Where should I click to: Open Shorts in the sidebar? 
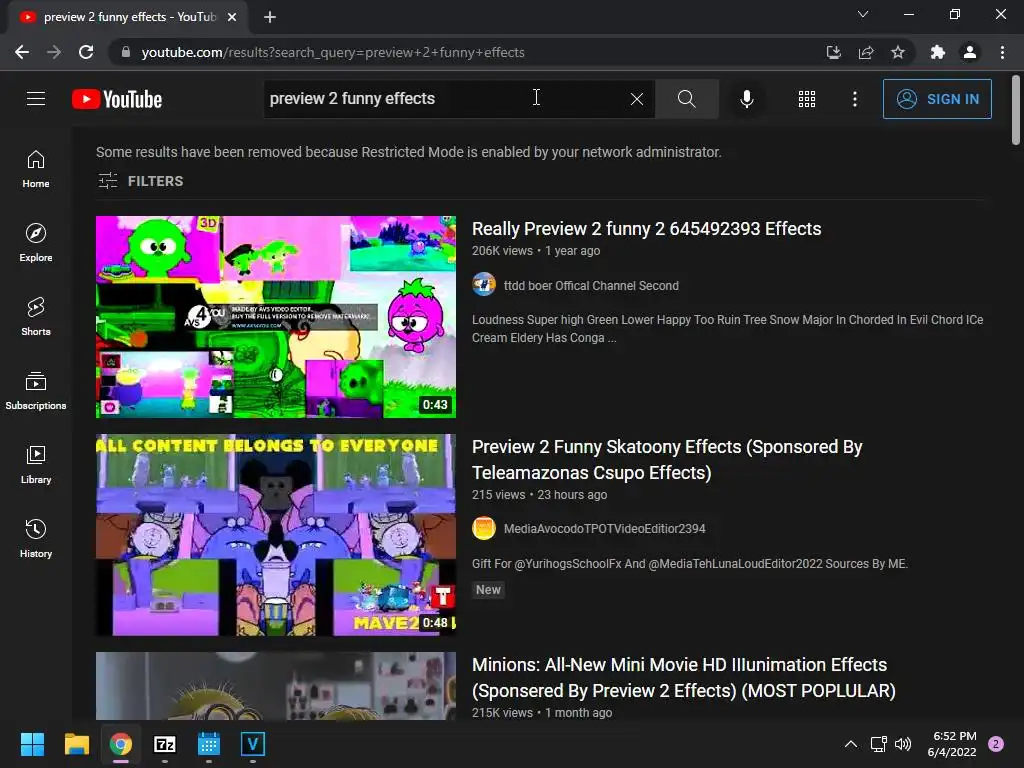coord(36,317)
